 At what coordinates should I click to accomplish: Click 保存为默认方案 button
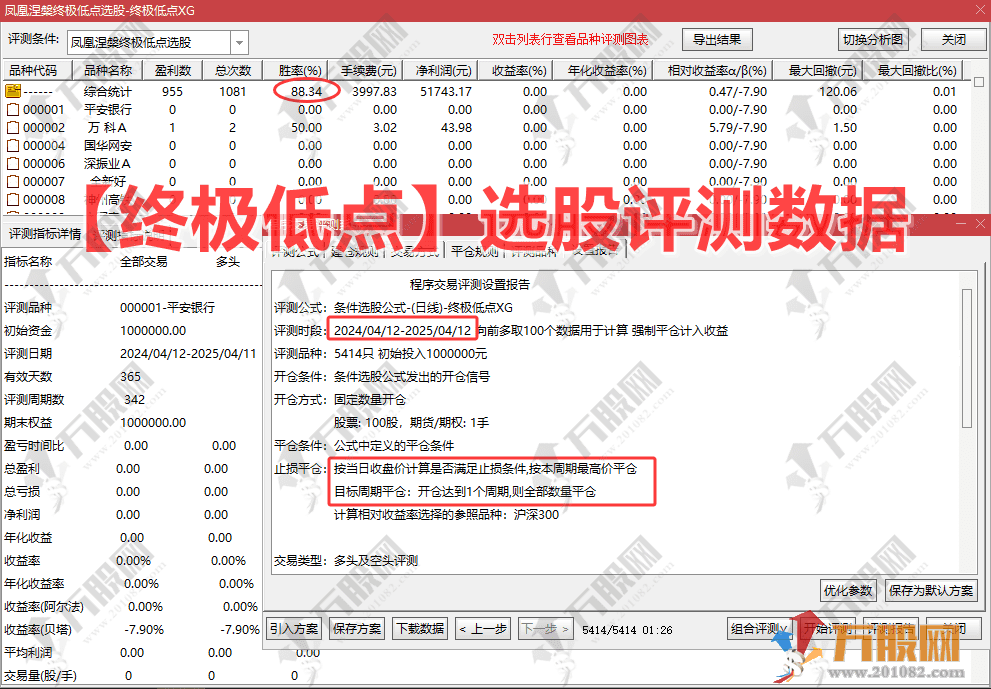pos(931,590)
